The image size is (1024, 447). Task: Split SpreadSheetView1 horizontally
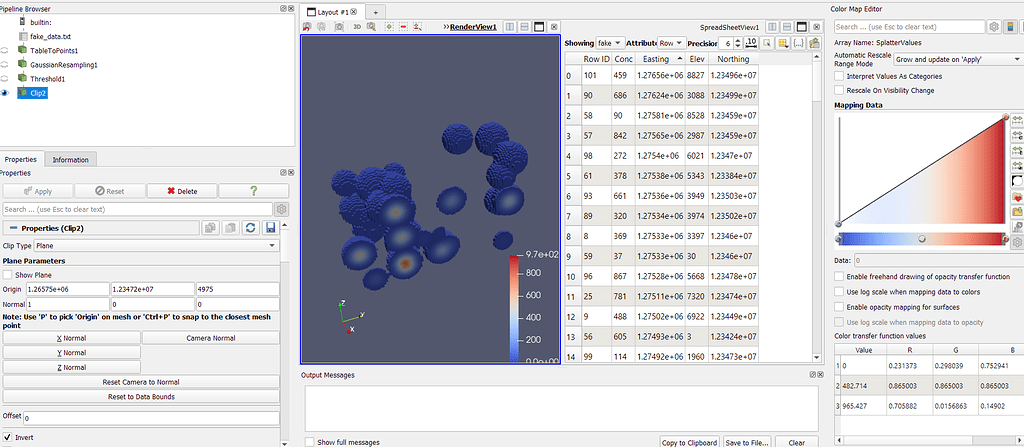[772, 27]
